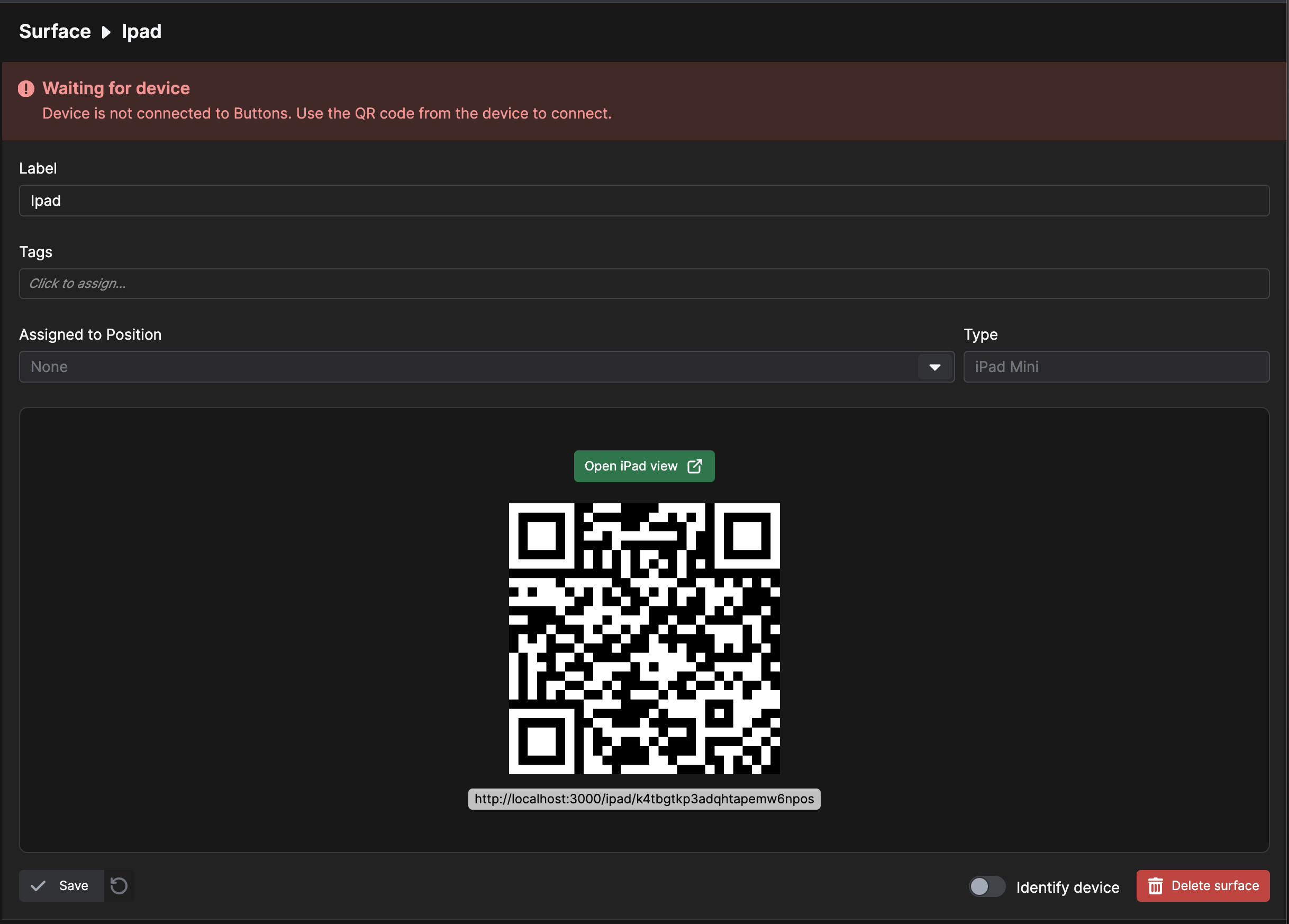Image resolution: width=1289 pixels, height=924 pixels.
Task: Click the Tags field to assign tags
Action: tap(644, 284)
